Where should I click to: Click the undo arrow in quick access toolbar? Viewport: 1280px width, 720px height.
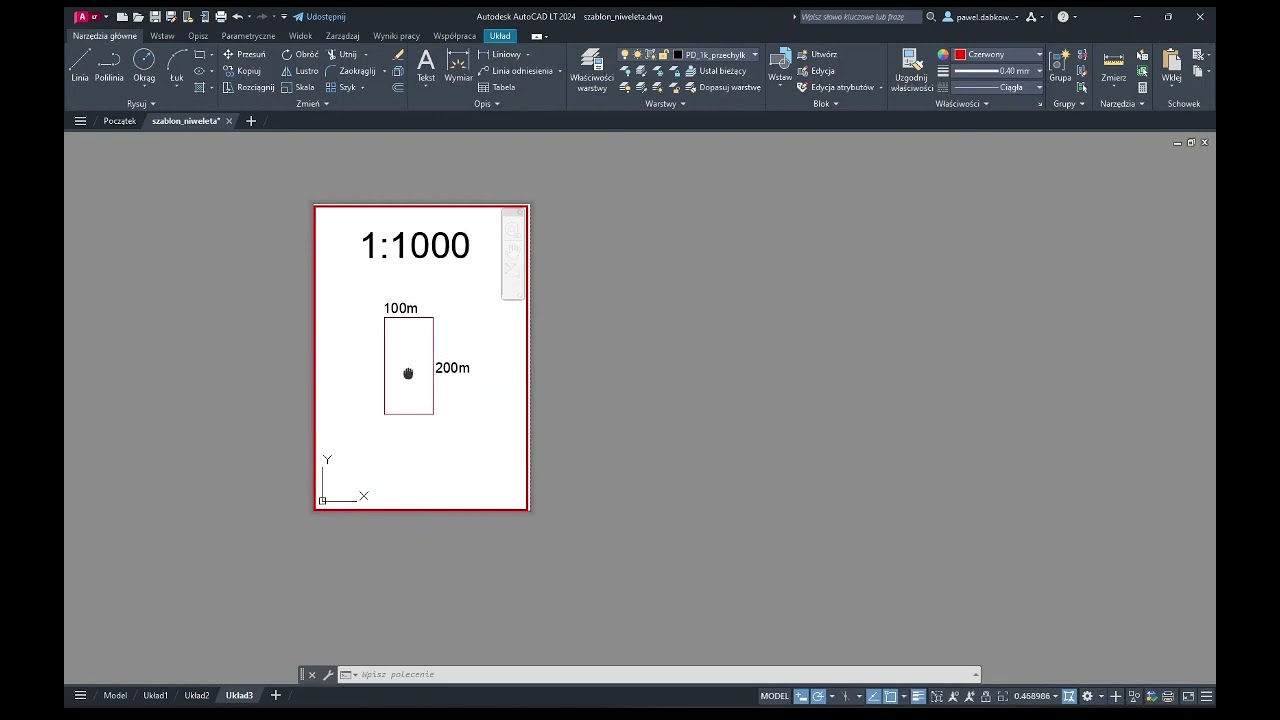tap(237, 17)
